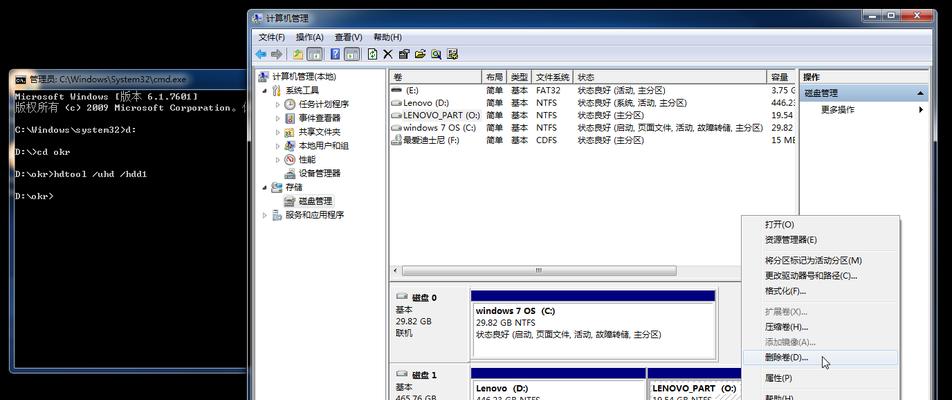Viewport: 952px width, 400px height.
Task: Choose 格式化(F)... in context menu
Action: (x=820, y=291)
